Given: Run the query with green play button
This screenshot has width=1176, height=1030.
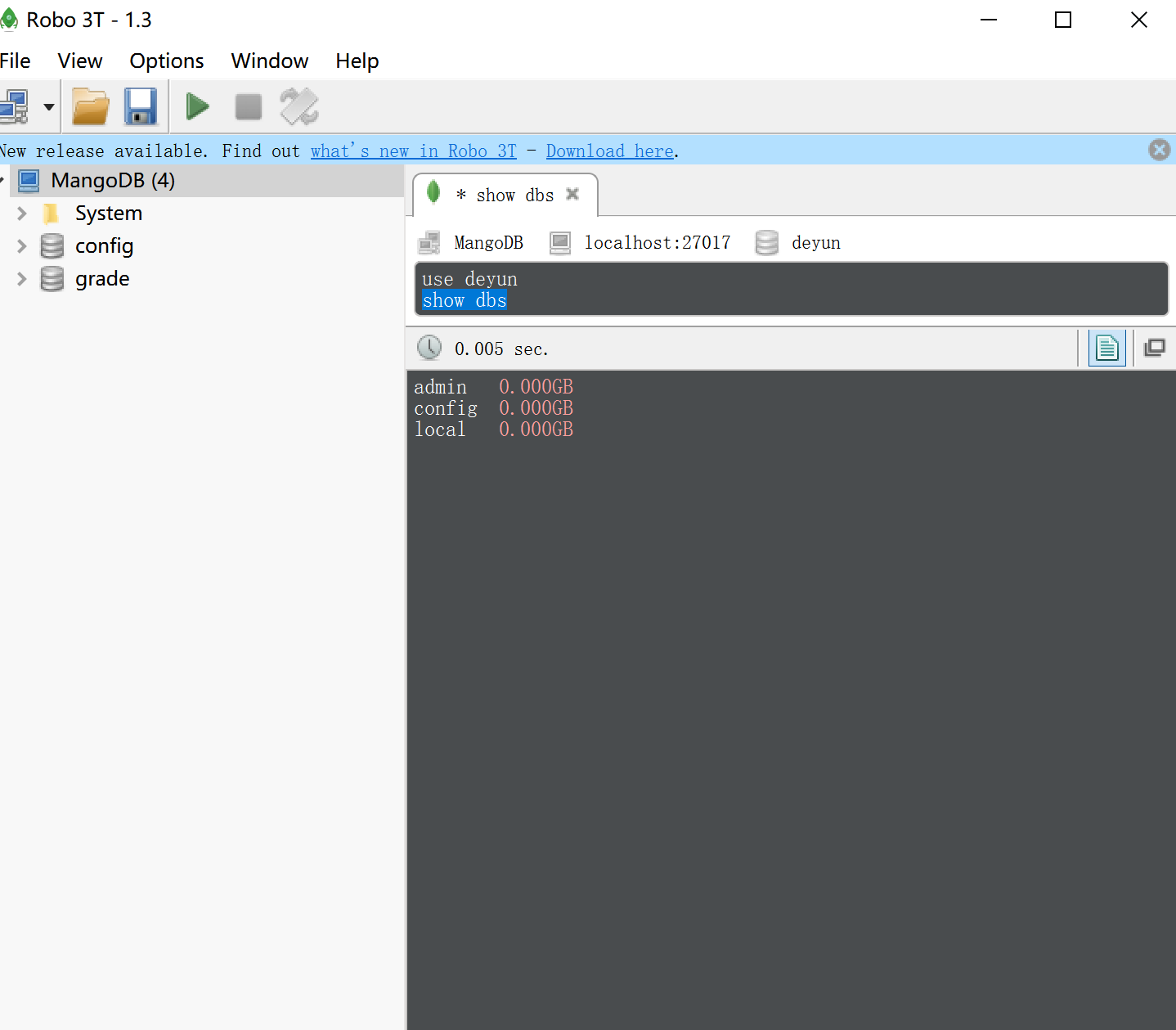Looking at the screenshot, I should 197,106.
